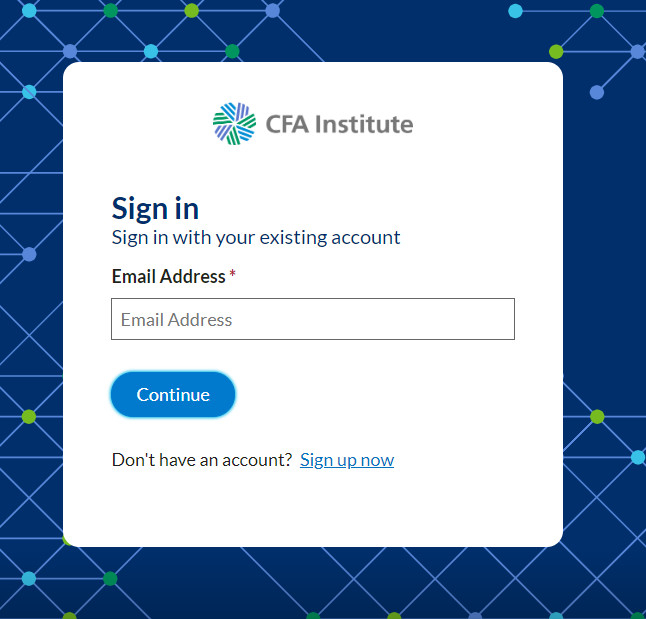The width and height of the screenshot is (646, 619).
Task: Click the bold "Email Address" field label
Action: 169,276
